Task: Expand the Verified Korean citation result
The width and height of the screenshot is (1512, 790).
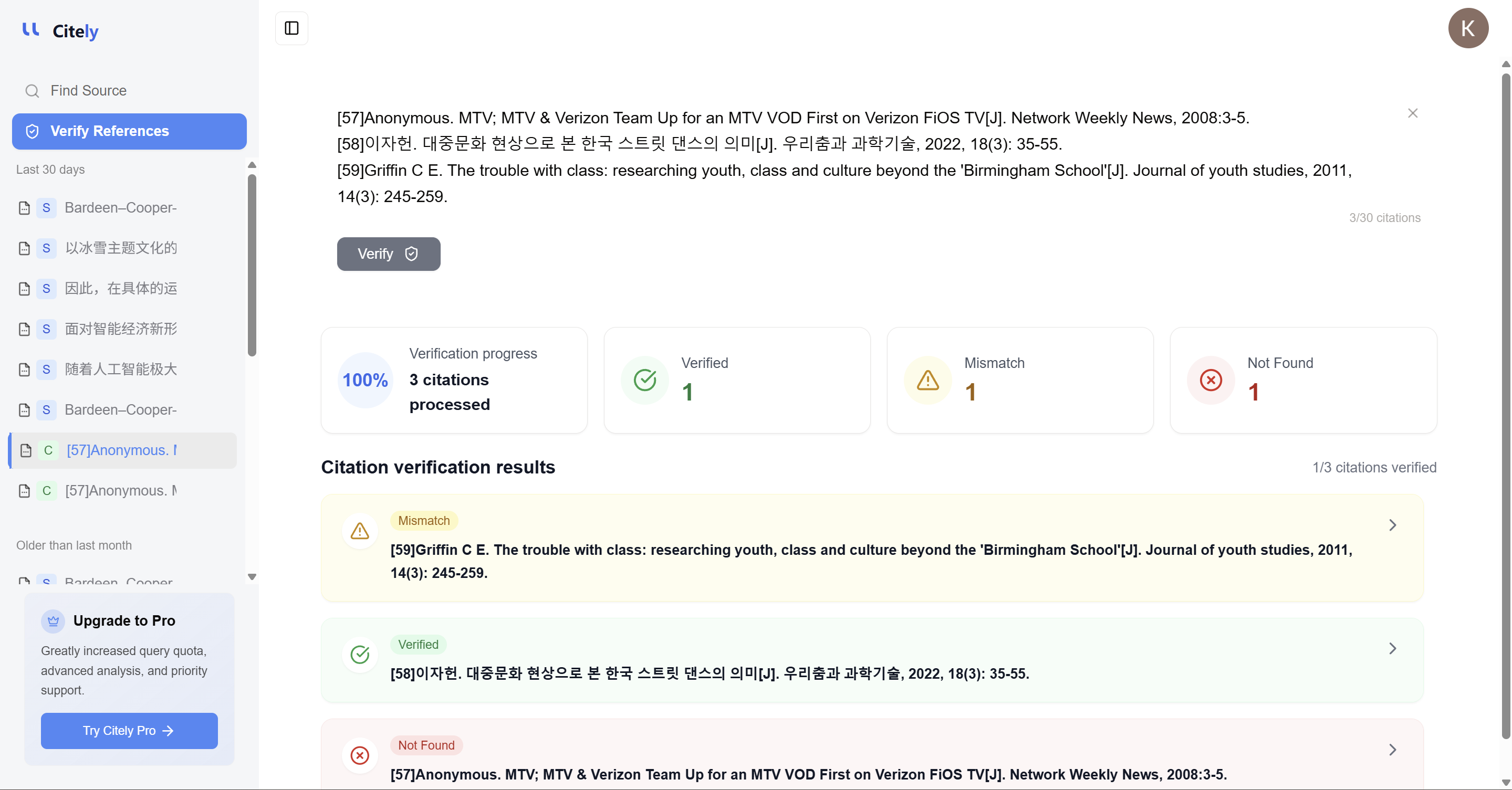Action: click(1392, 648)
